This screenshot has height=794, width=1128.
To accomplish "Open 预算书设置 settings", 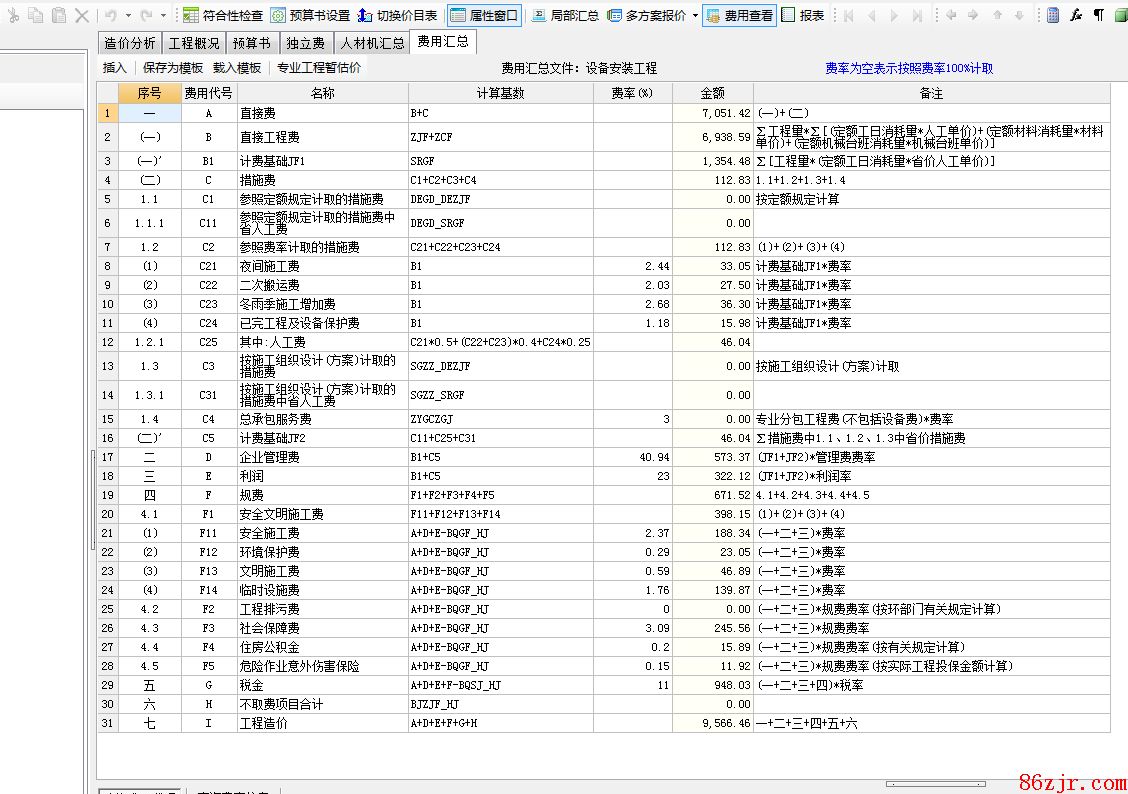I will click(x=310, y=15).
